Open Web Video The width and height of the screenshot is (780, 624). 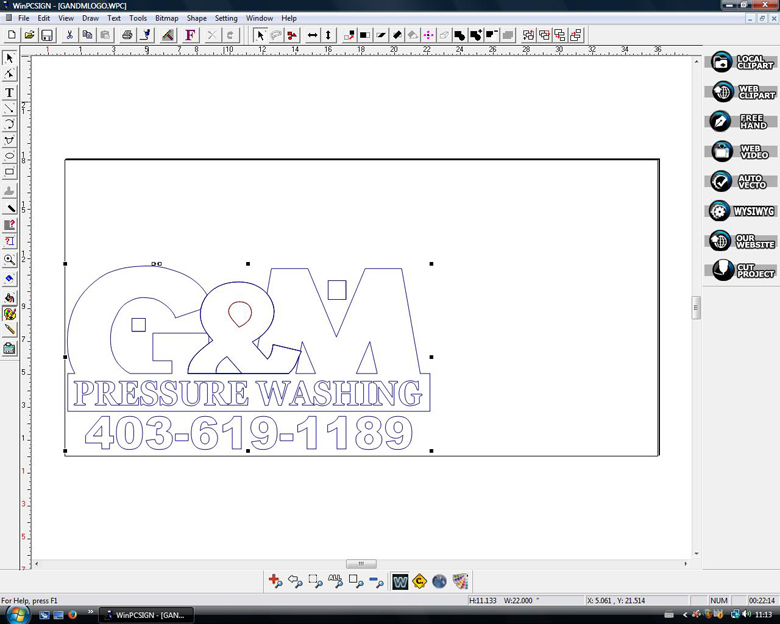click(742, 151)
